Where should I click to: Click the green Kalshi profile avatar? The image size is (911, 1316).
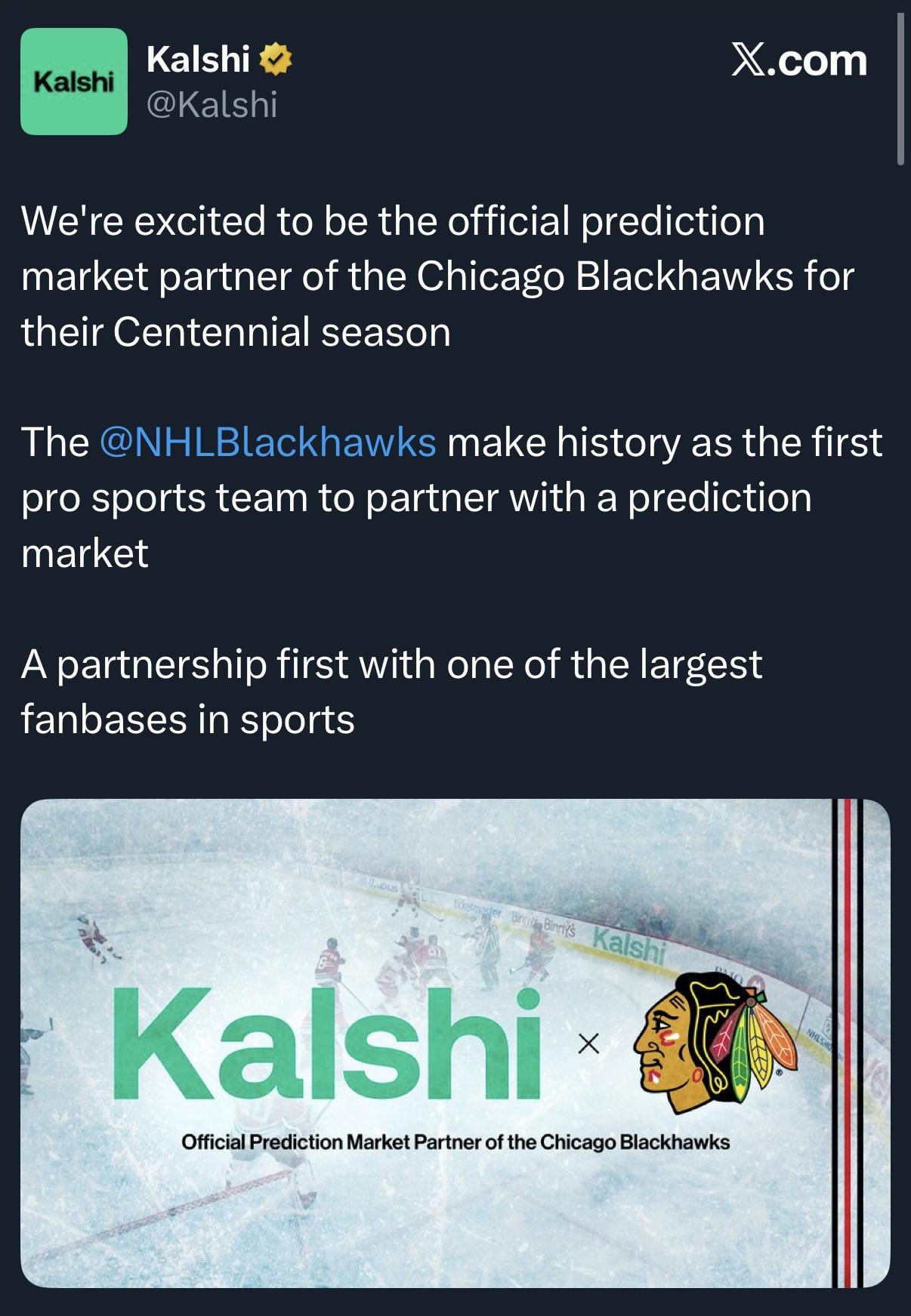(x=73, y=82)
